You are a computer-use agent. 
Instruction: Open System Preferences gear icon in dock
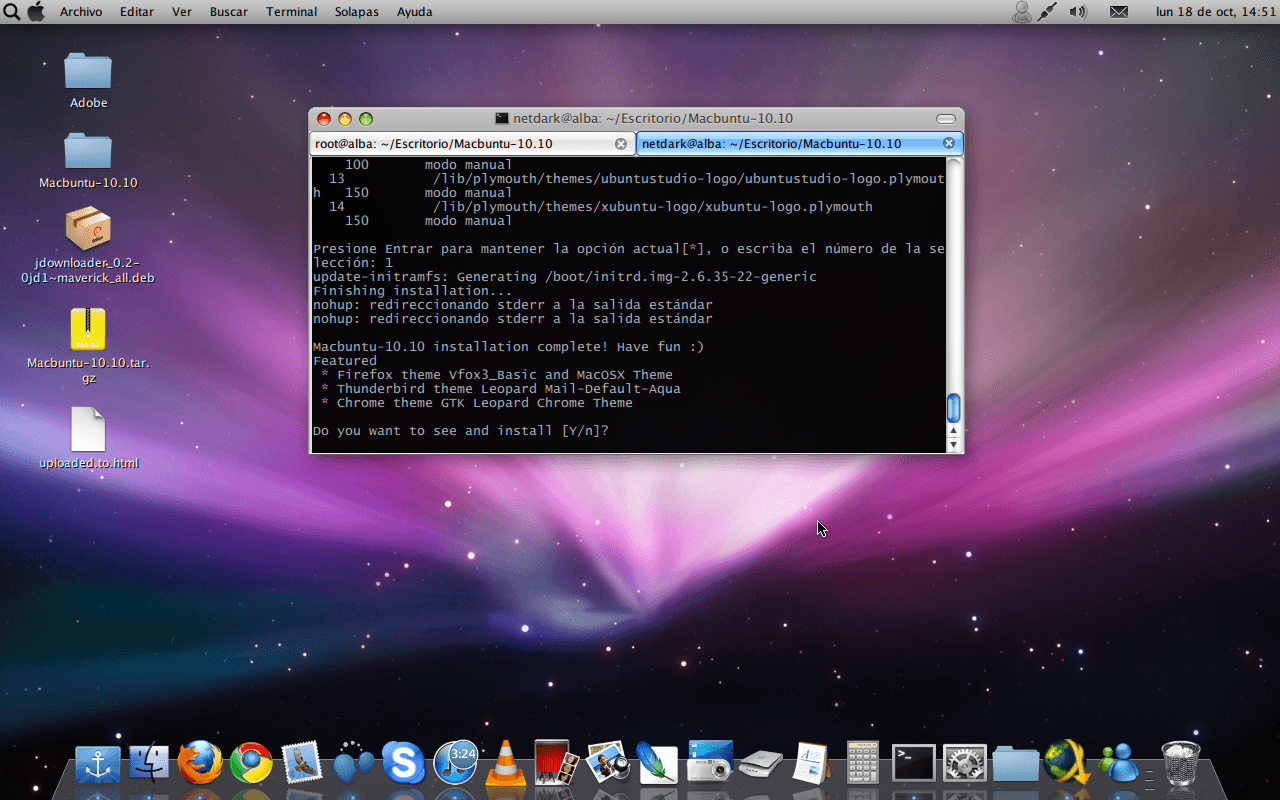click(x=965, y=764)
